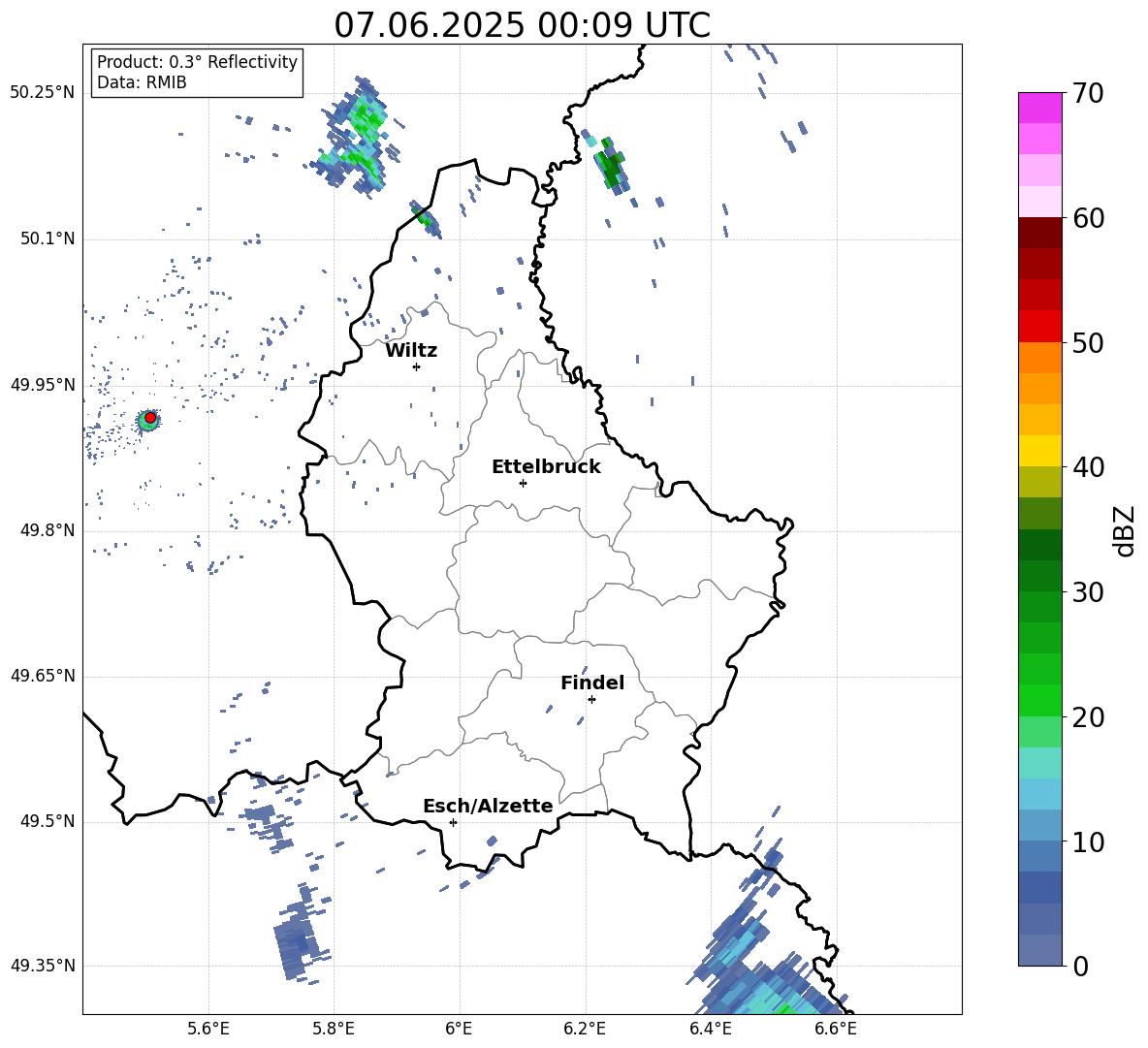1148x1048 pixels.
Task: Click the dark green echo cell in the northeast
Action: click(x=609, y=166)
